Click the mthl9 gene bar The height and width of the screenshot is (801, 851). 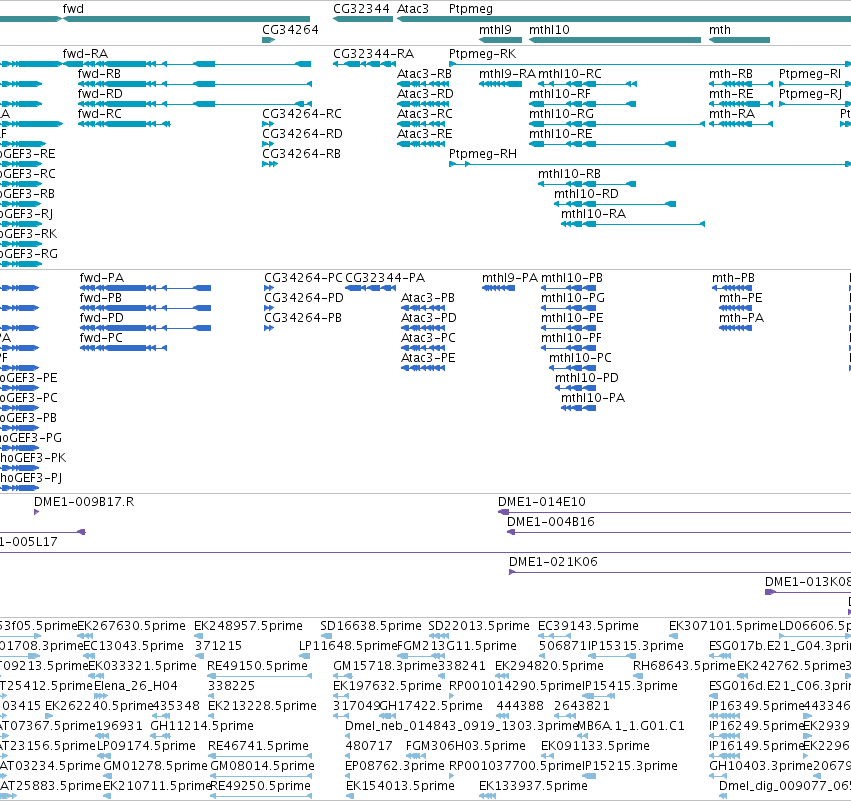tap(500, 40)
